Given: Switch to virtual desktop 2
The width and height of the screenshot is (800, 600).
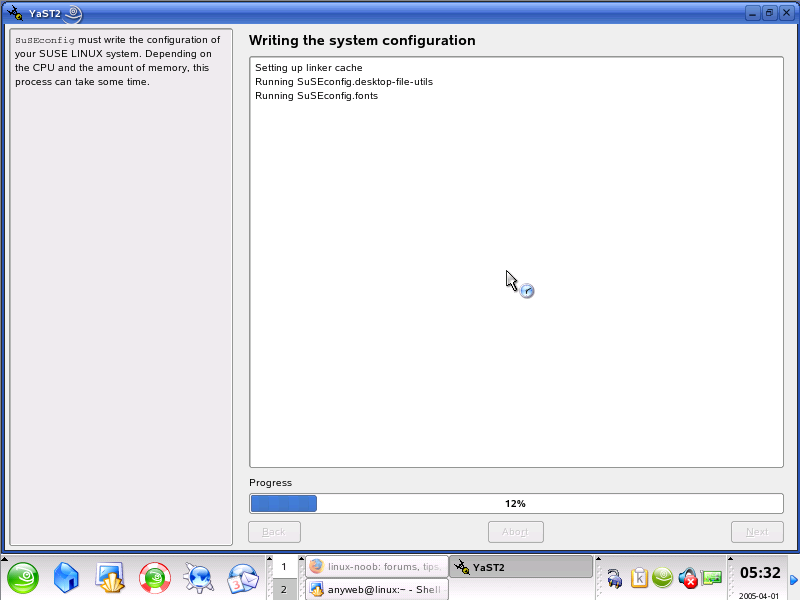Looking at the screenshot, I should [x=284, y=589].
